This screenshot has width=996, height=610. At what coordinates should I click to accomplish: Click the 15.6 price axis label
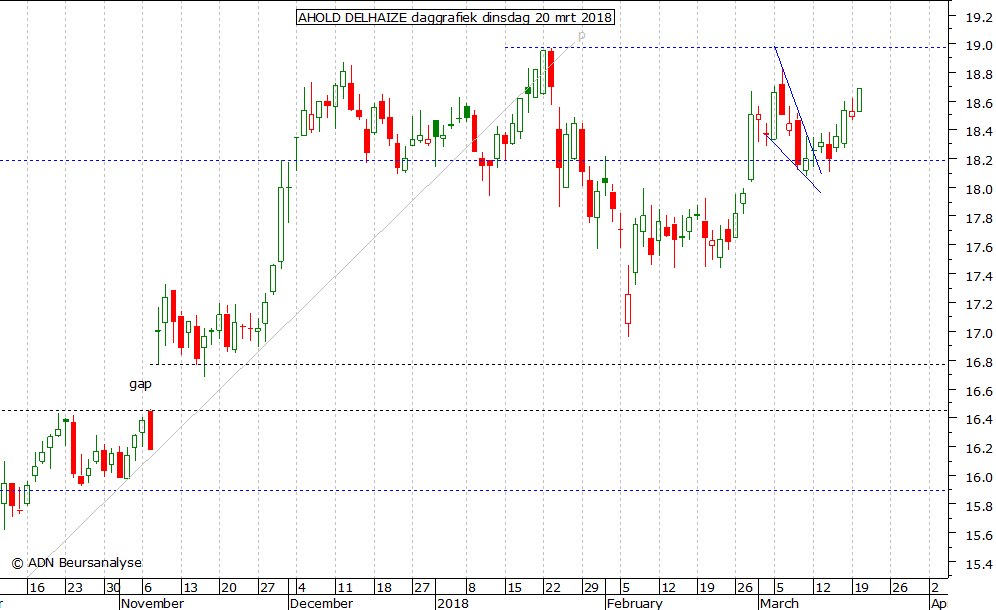coord(979,536)
